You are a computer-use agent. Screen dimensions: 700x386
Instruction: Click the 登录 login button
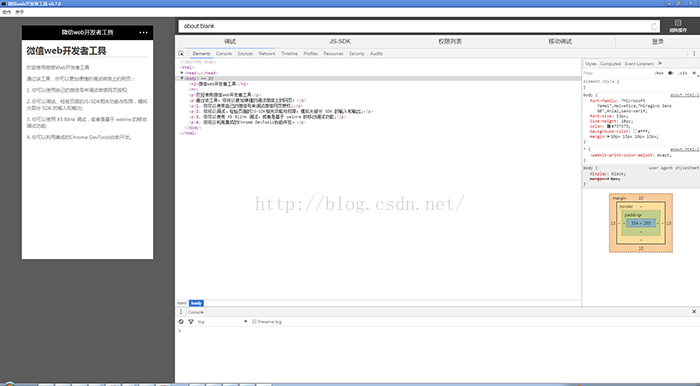(658, 42)
